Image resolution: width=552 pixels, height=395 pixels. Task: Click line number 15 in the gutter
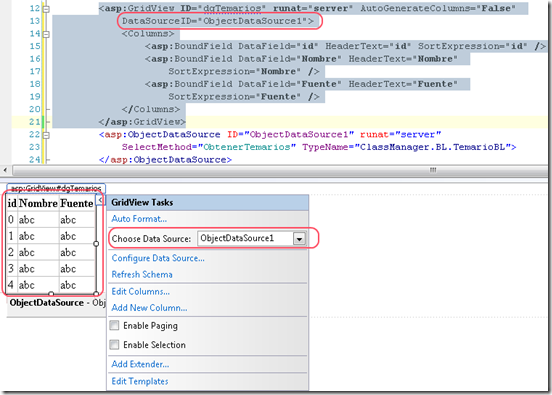point(35,46)
